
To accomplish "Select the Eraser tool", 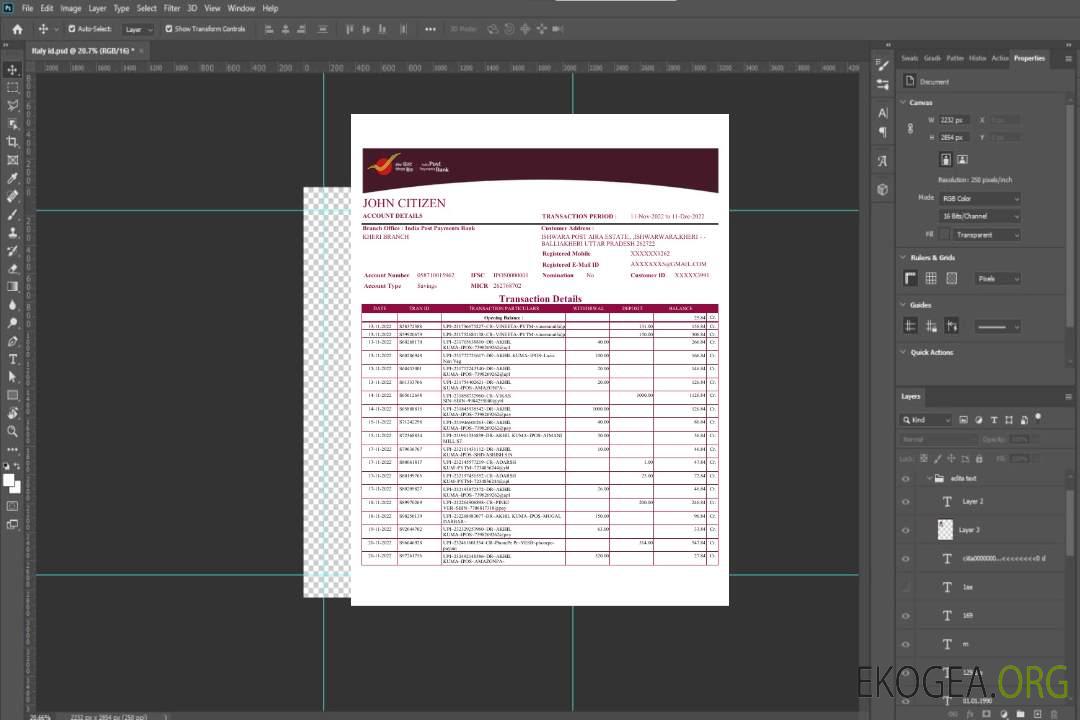I will (12, 269).
